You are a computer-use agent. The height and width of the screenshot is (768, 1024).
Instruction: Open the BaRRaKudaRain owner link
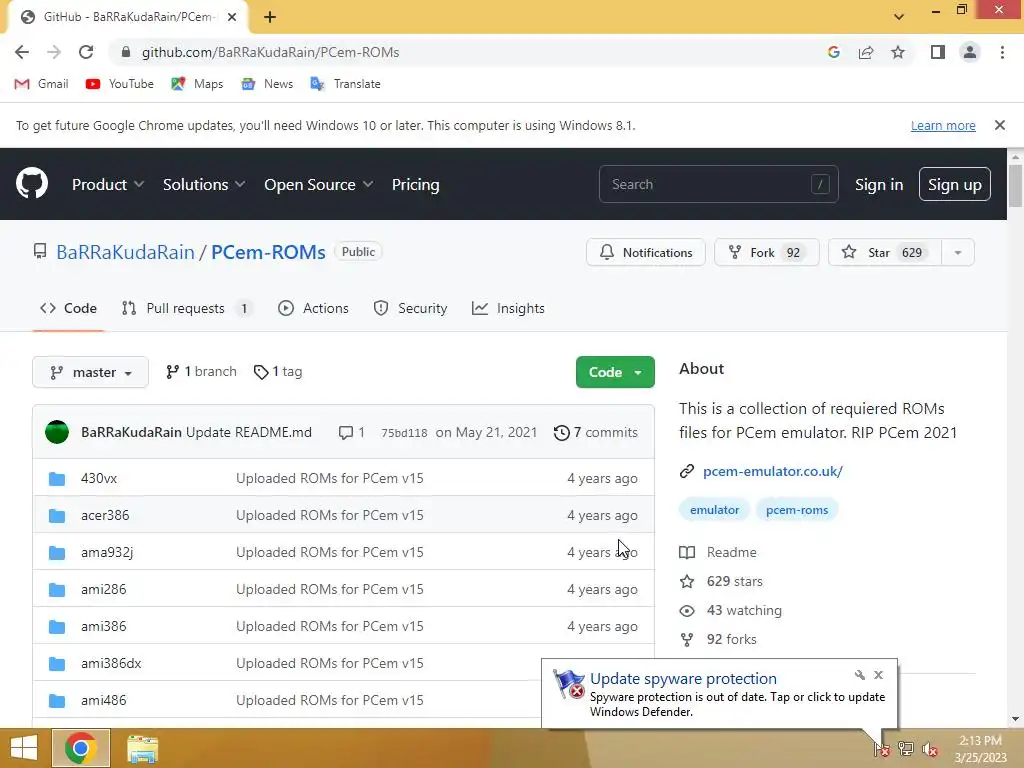[x=125, y=252]
